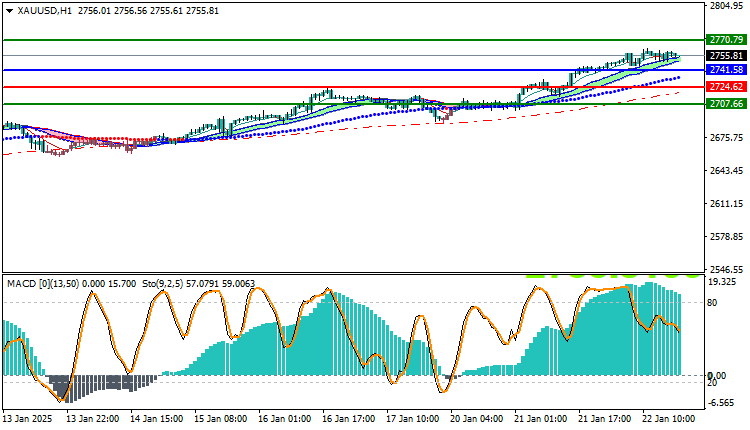Click the 21 Jan 01:00 time label
Image resolution: width=750 pixels, height=430 pixels.
click(x=541, y=419)
